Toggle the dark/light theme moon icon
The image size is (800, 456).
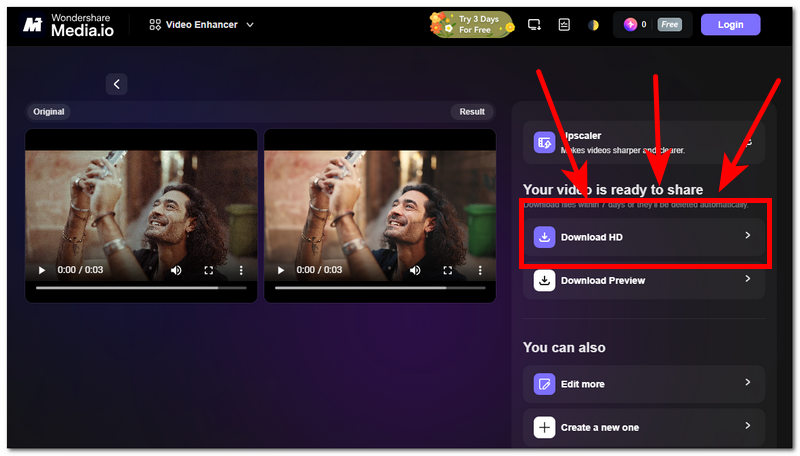pyautogui.click(x=593, y=24)
